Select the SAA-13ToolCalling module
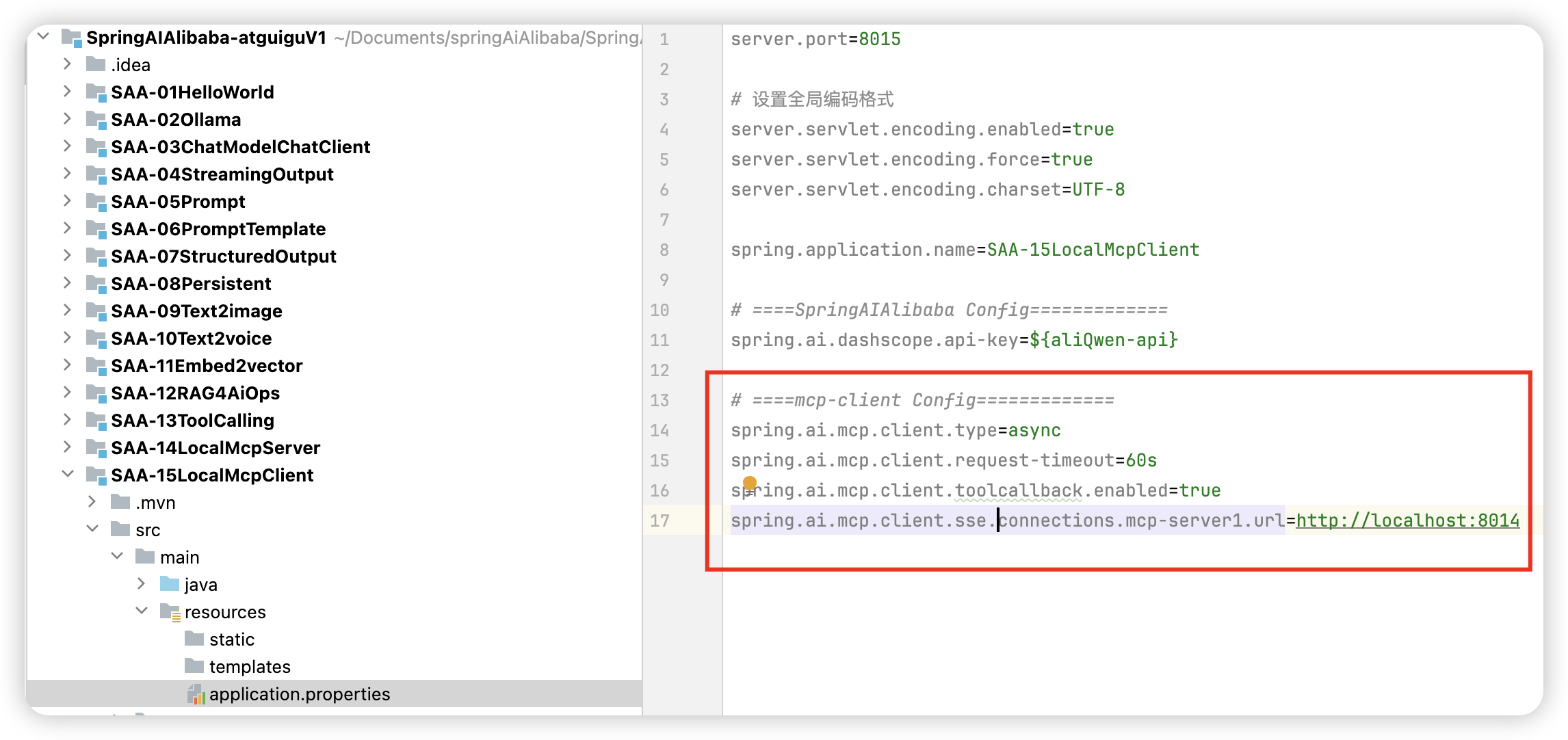Screen dimensions: 1568x740 click(192, 421)
